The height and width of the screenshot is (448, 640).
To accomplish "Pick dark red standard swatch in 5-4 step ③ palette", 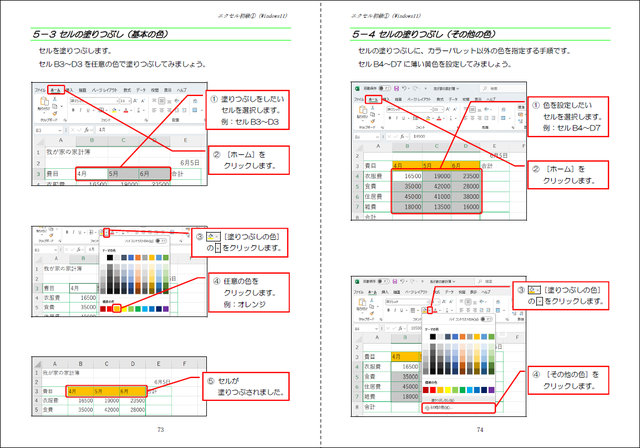I will point(426,390).
